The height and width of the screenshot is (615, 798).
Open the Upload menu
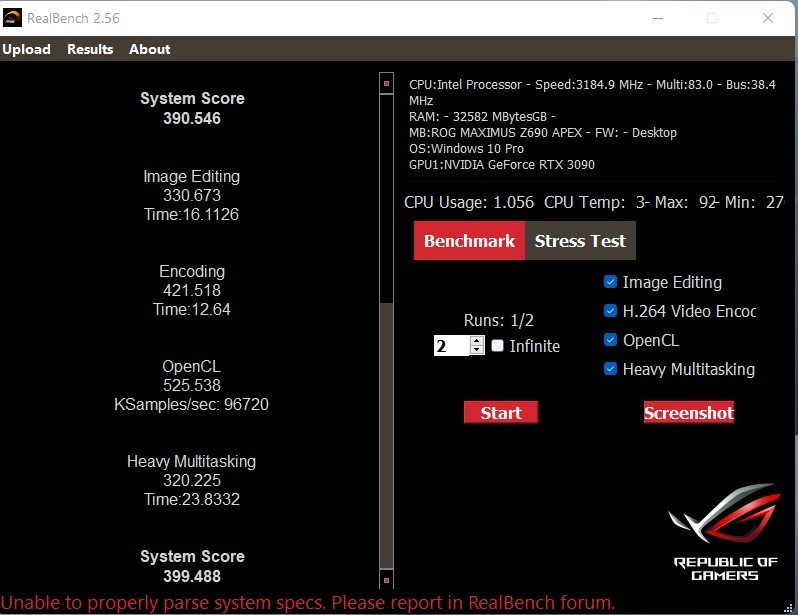tap(26, 49)
